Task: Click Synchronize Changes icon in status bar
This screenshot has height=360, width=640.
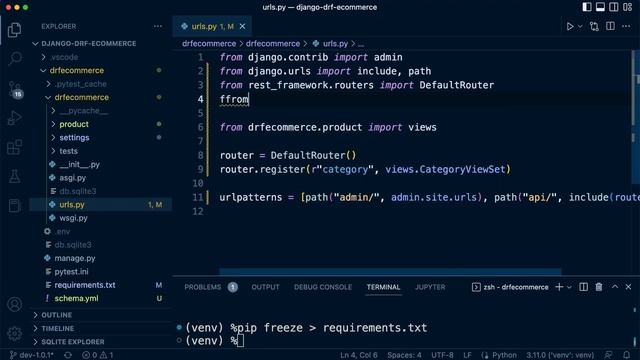Action: point(68,355)
